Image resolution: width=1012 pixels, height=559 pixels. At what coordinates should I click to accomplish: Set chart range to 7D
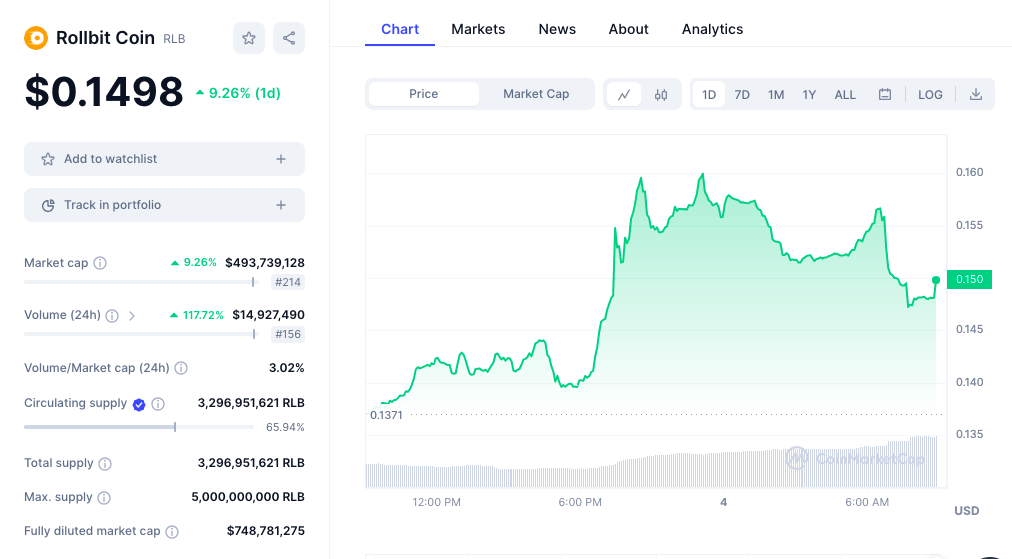coord(742,95)
